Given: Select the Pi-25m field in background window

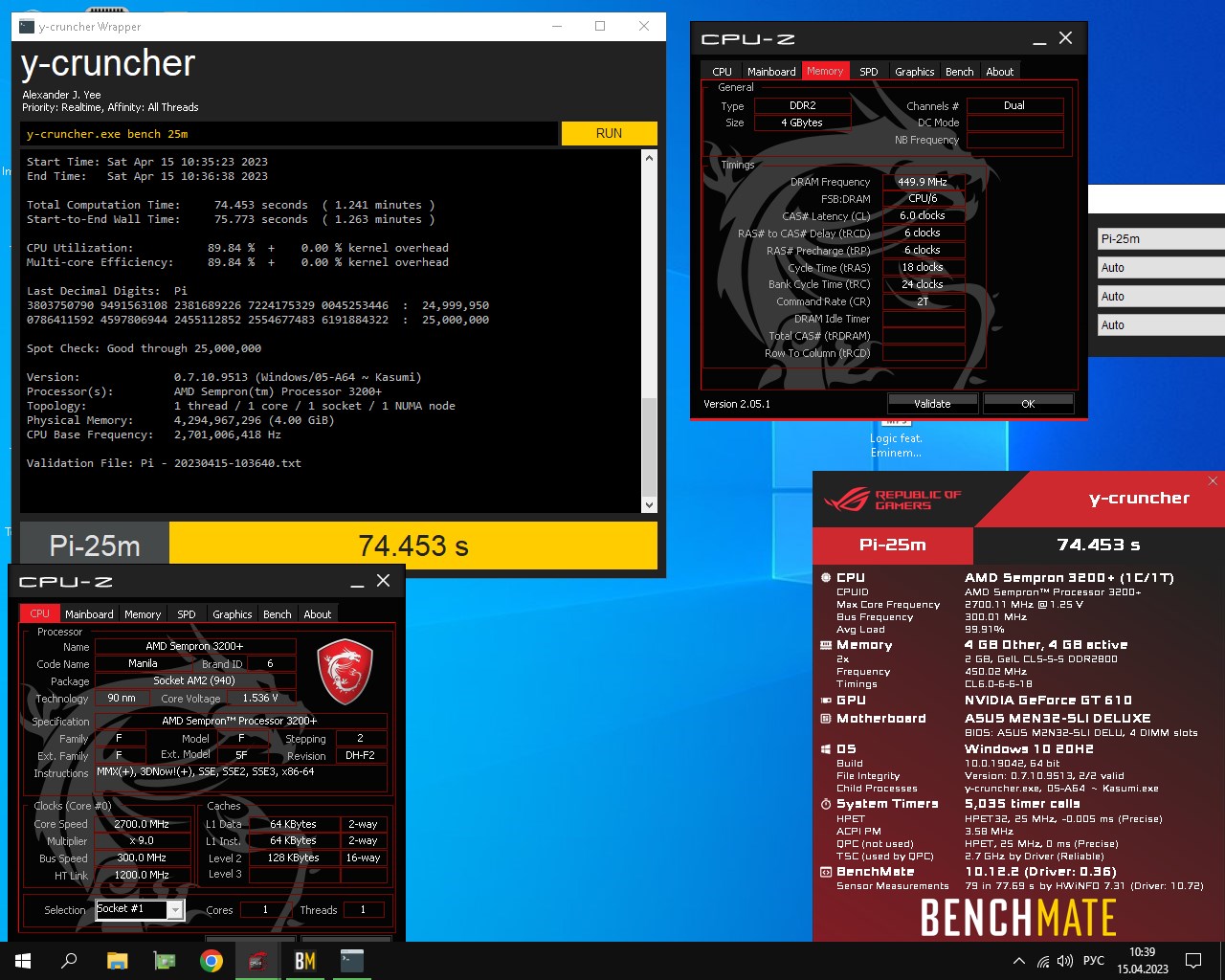Looking at the screenshot, I should [x=1161, y=239].
